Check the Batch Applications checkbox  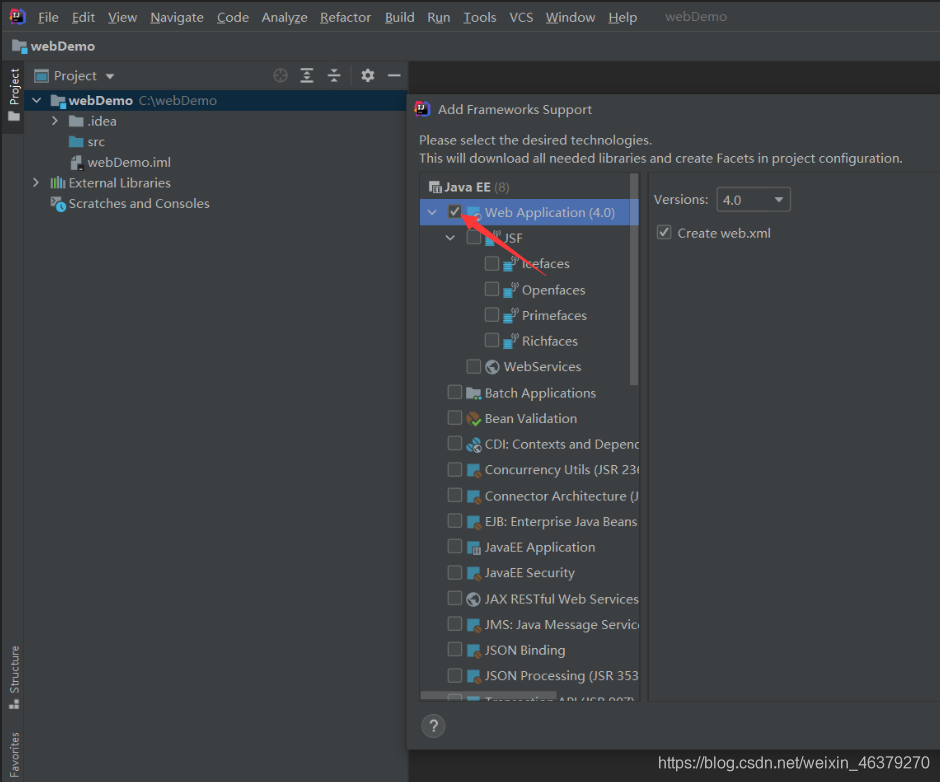(454, 392)
